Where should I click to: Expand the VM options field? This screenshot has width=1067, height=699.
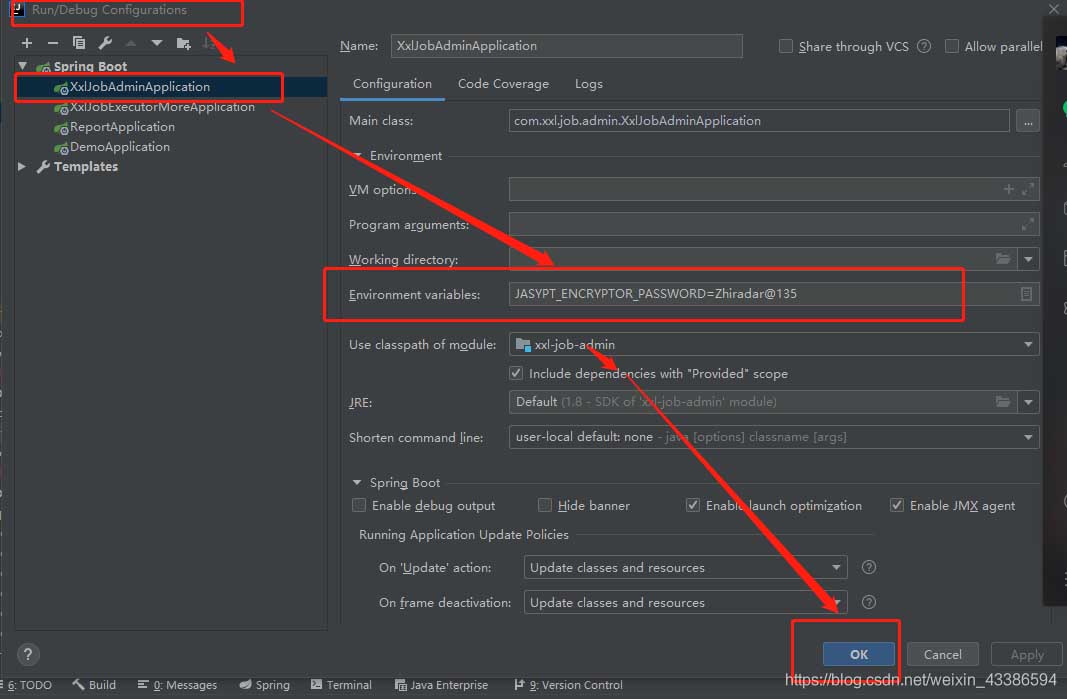click(x=1028, y=189)
